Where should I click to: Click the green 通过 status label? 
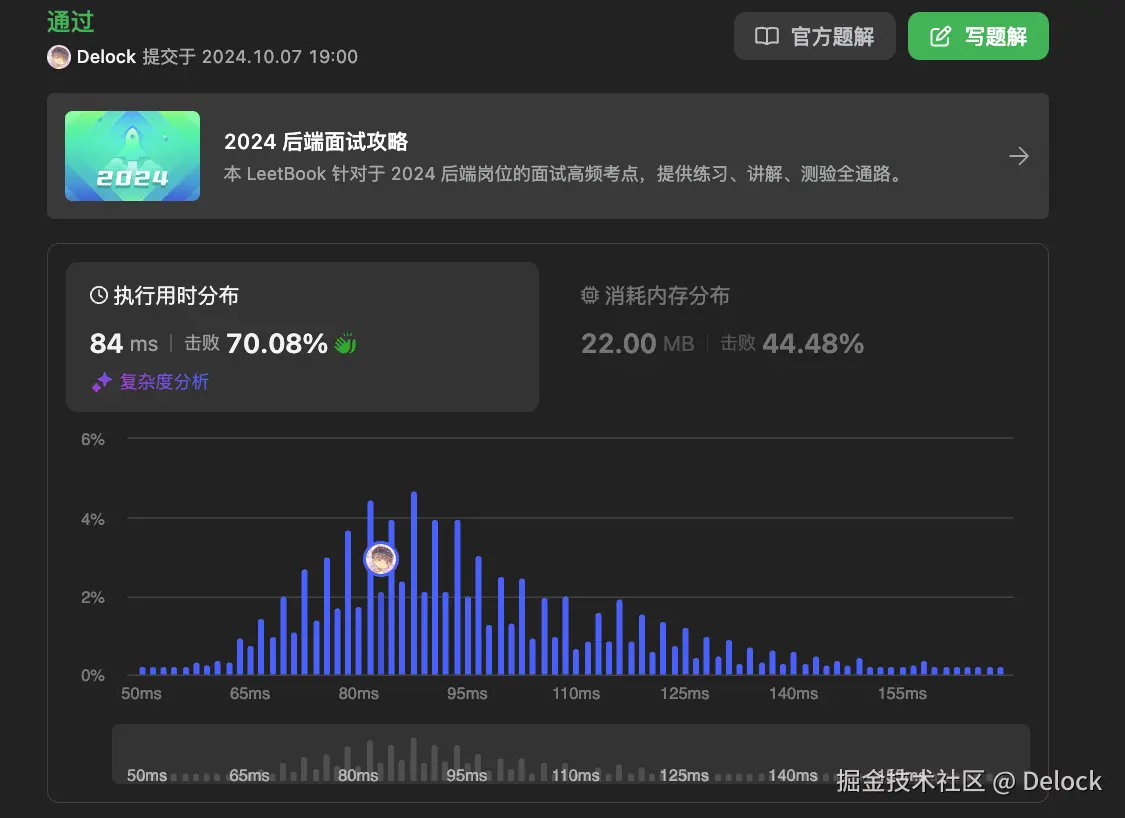(69, 20)
